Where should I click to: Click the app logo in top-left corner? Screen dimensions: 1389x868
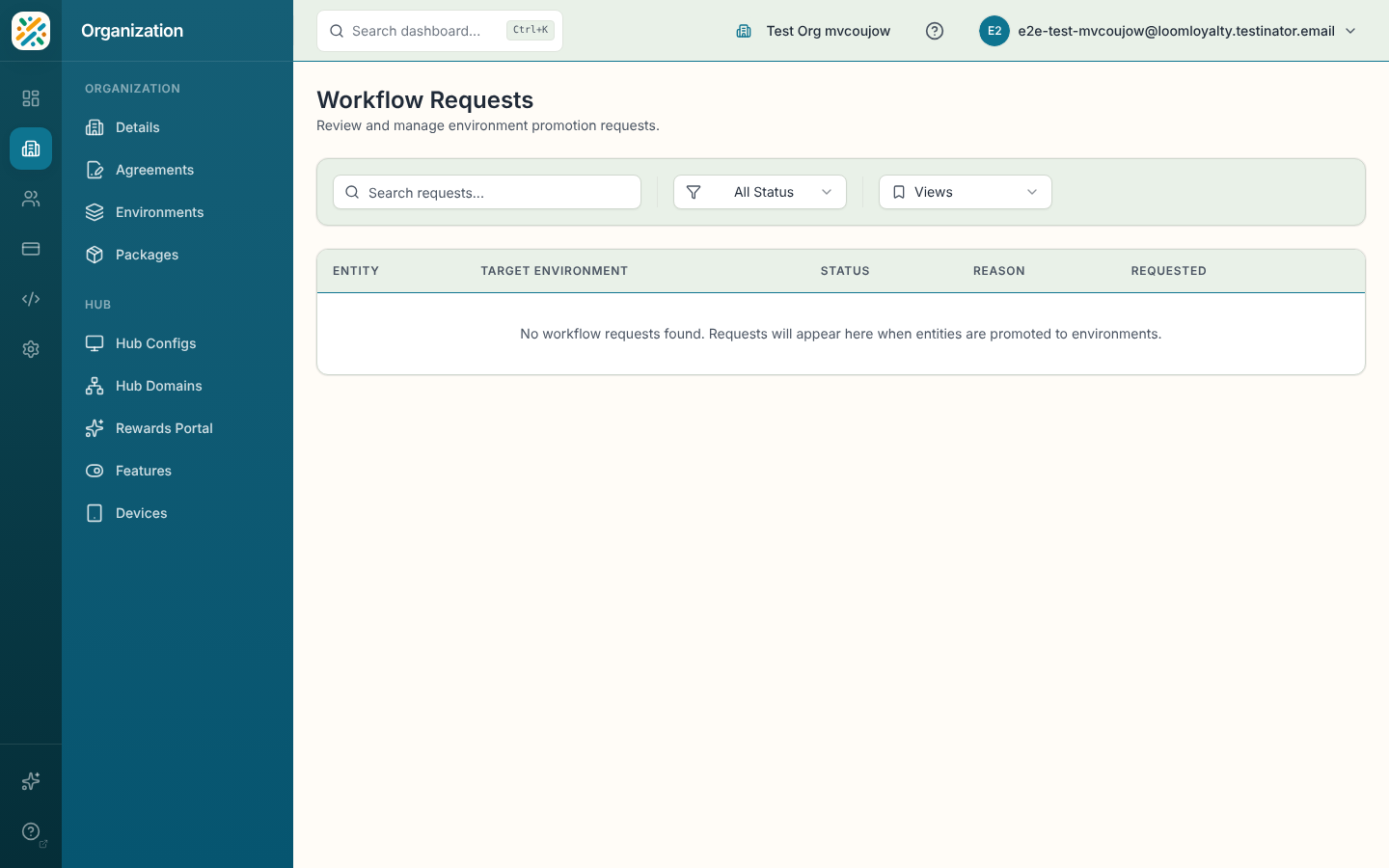[x=31, y=31]
